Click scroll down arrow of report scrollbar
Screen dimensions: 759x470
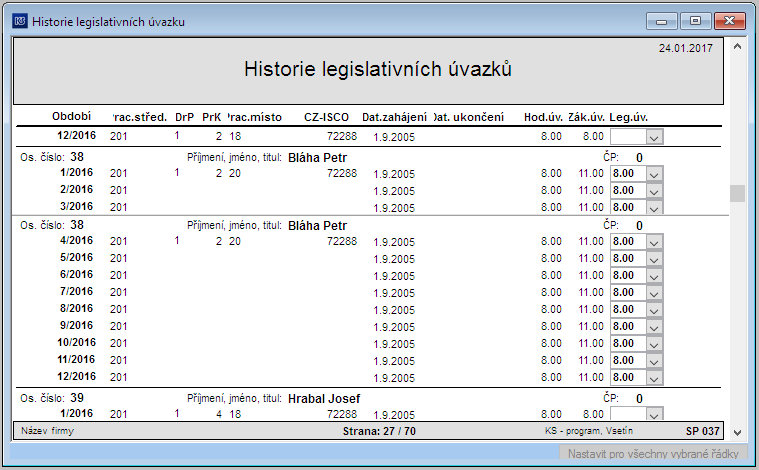click(x=738, y=433)
